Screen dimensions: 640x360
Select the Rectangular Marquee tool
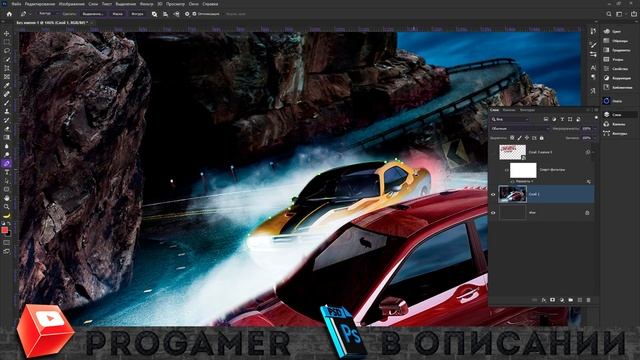(x=7, y=42)
